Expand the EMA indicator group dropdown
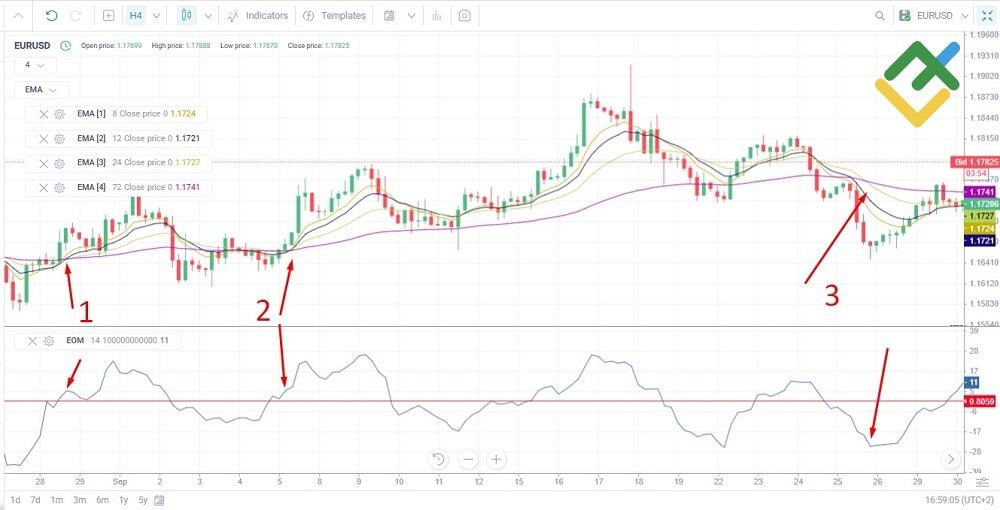Viewport: 1000px width, 510px height. tap(41, 90)
